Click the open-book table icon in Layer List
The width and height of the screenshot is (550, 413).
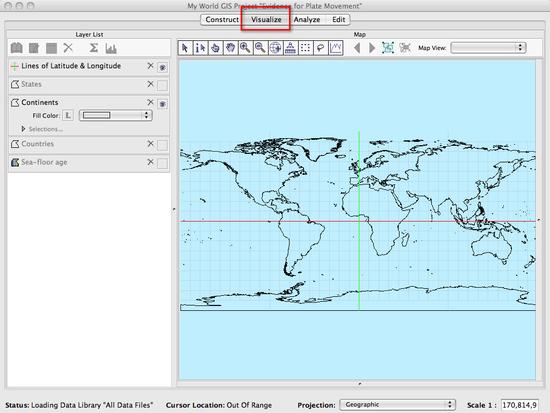pos(16,48)
